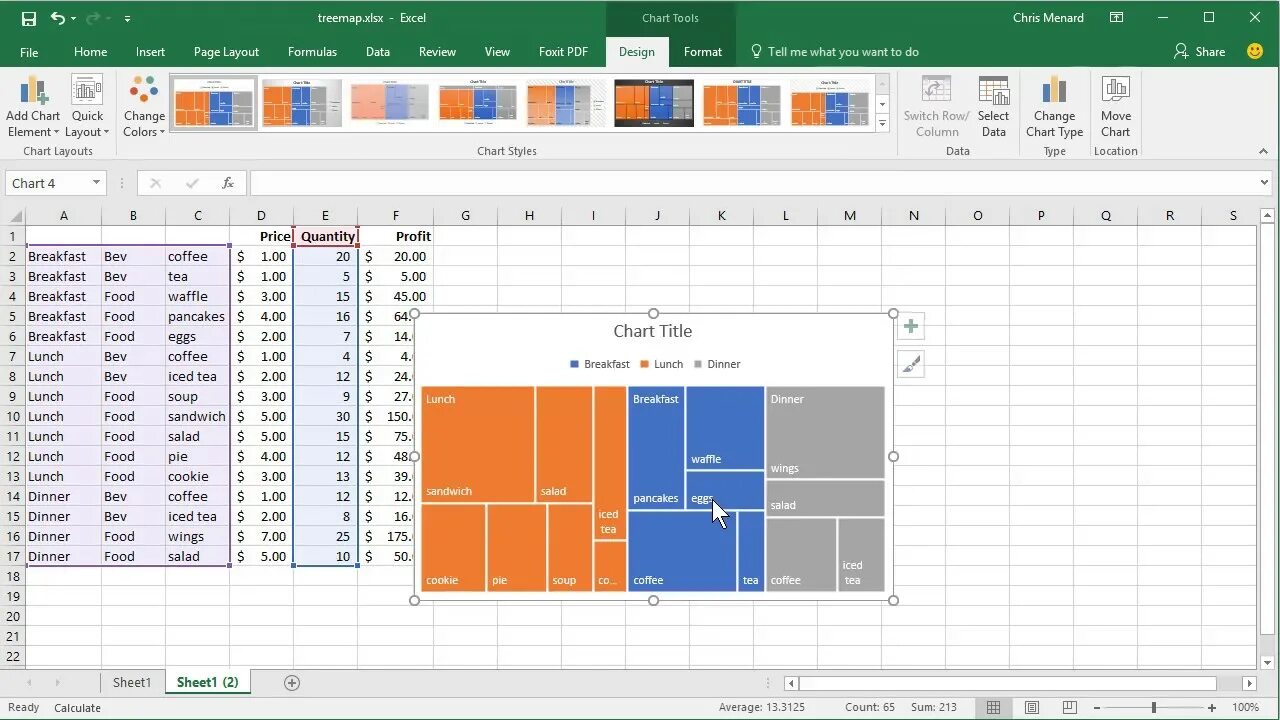The image size is (1280, 720).
Task: Click the Select All corner triangle
Action: (13, 215)
